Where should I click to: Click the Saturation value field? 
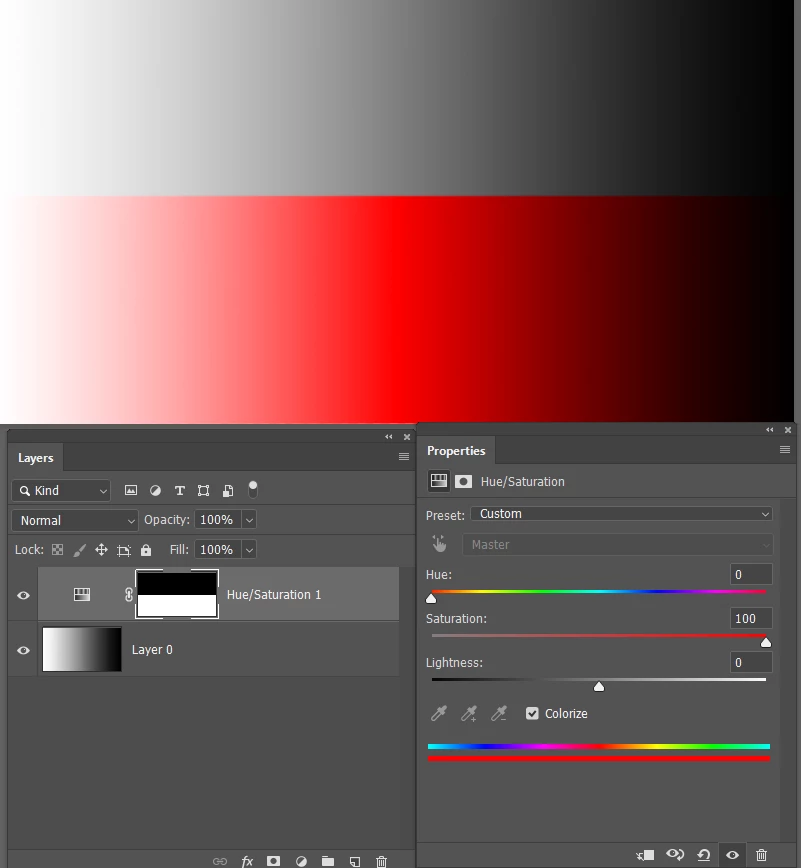tap(751, 618)
